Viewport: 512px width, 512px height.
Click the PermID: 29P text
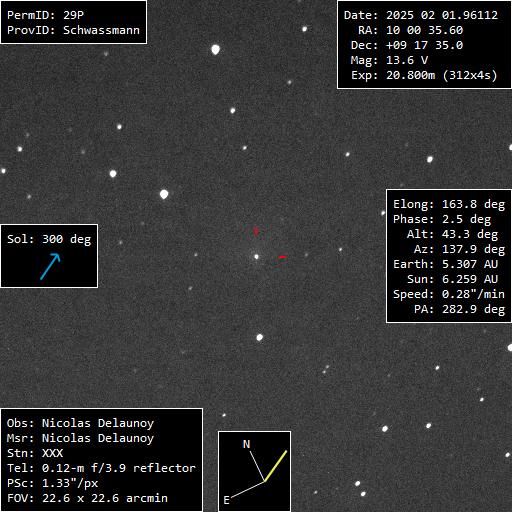point(45,15)
